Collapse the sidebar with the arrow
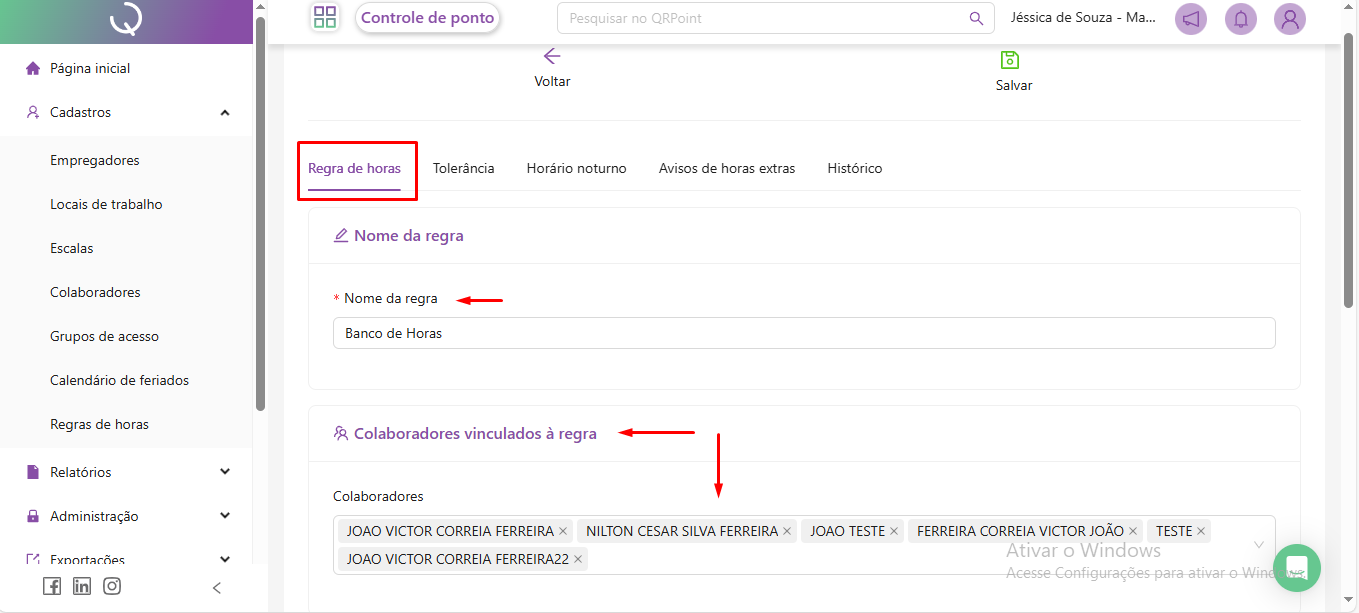 [x=217, y=588]
